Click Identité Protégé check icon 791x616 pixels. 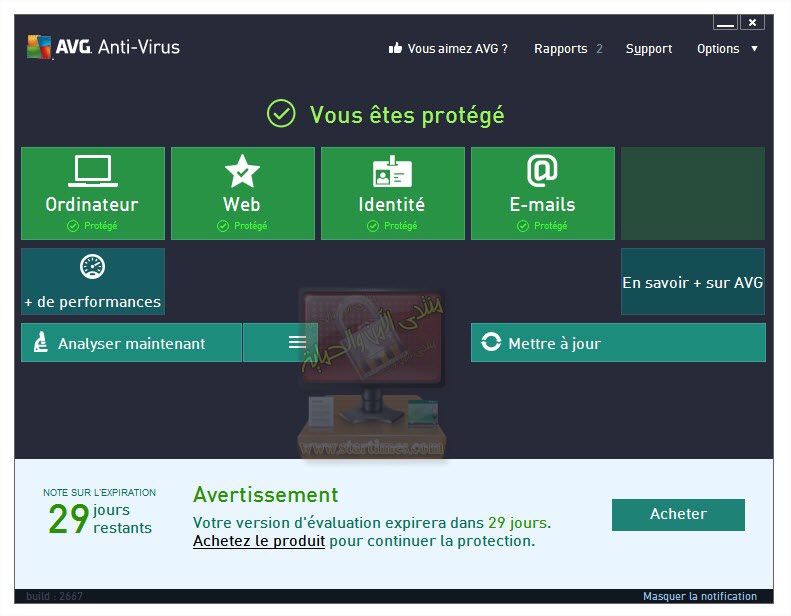pyautogui.click(x=373, y=226)
